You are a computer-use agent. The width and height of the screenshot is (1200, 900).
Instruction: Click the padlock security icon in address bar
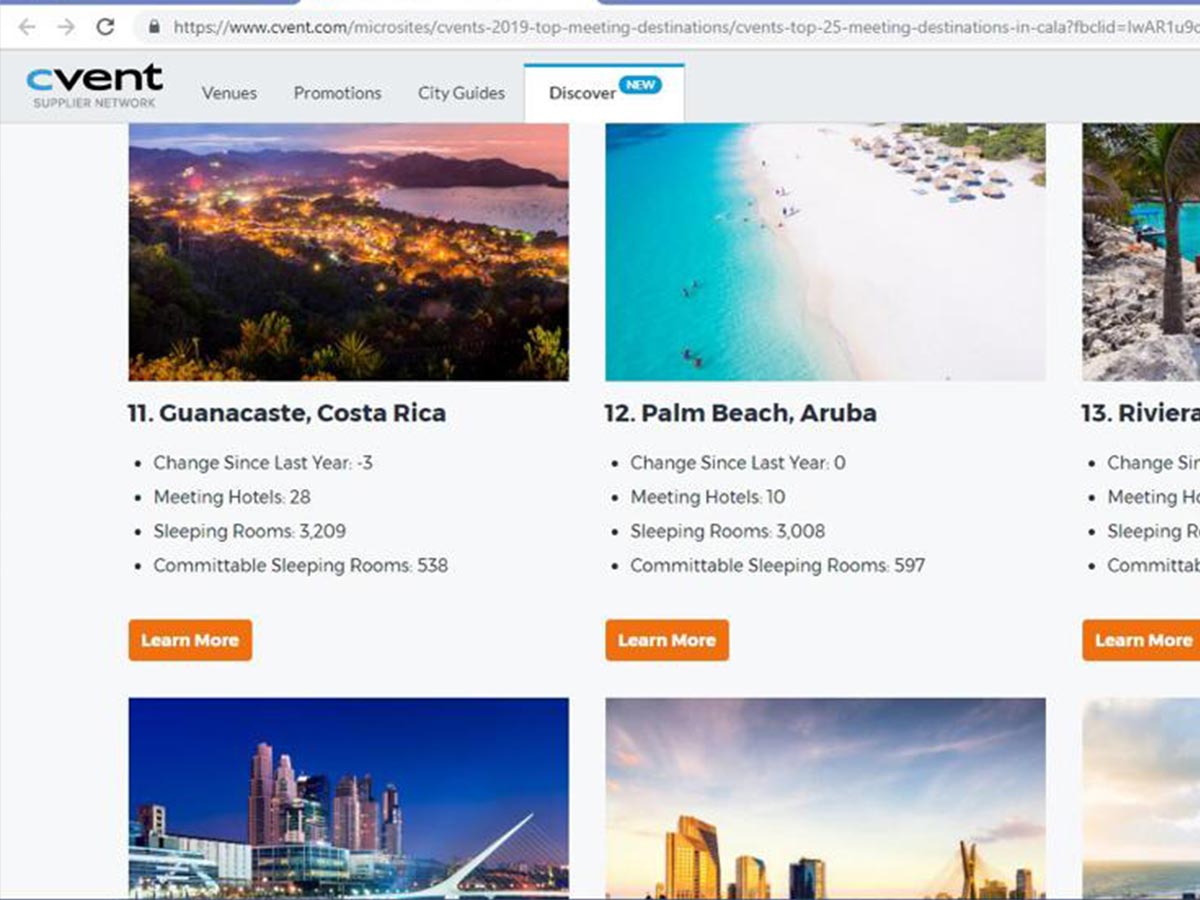[154, 27]
